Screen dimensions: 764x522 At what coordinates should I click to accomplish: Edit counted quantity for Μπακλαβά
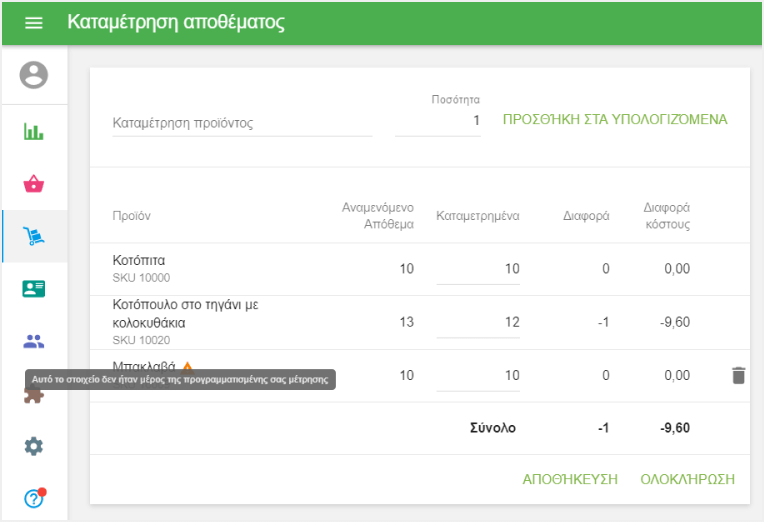(478, 376)
